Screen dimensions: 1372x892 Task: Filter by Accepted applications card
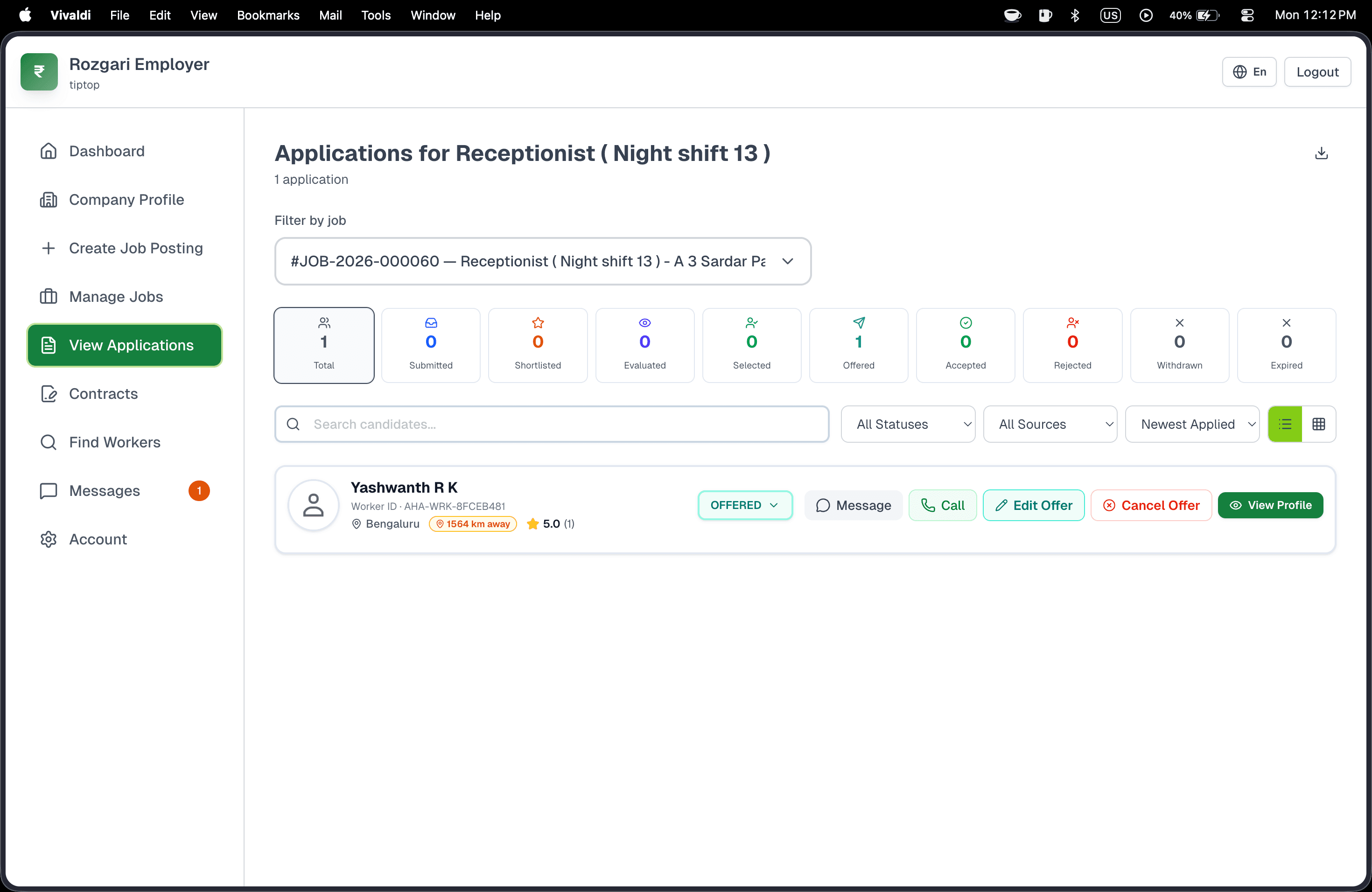tap(966, 345)
